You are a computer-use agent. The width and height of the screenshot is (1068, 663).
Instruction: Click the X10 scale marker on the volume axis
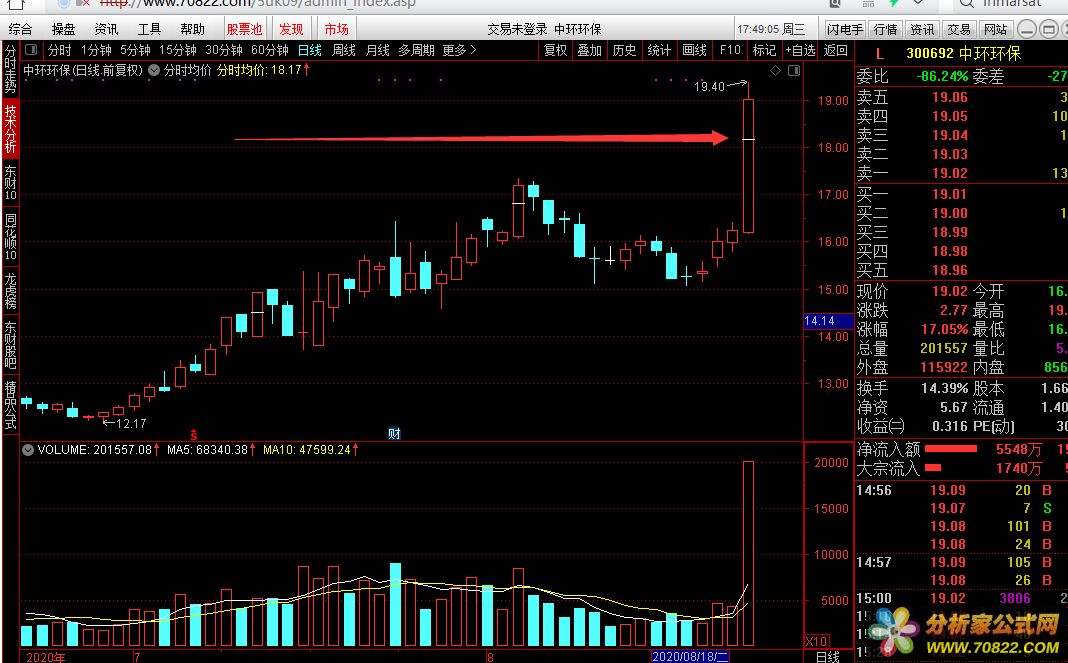(x=817, y=641)
